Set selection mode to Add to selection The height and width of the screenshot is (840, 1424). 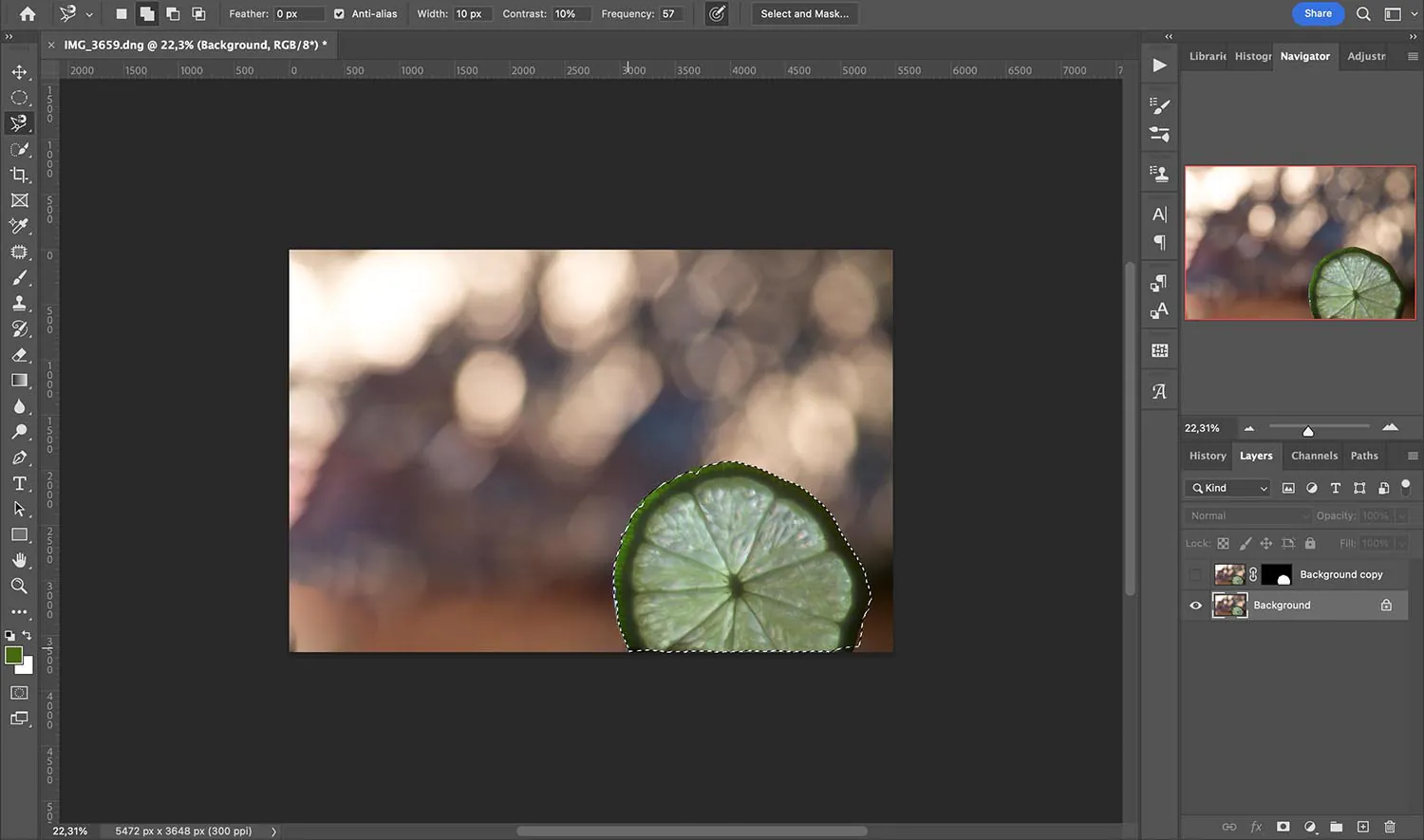(147, 14)
